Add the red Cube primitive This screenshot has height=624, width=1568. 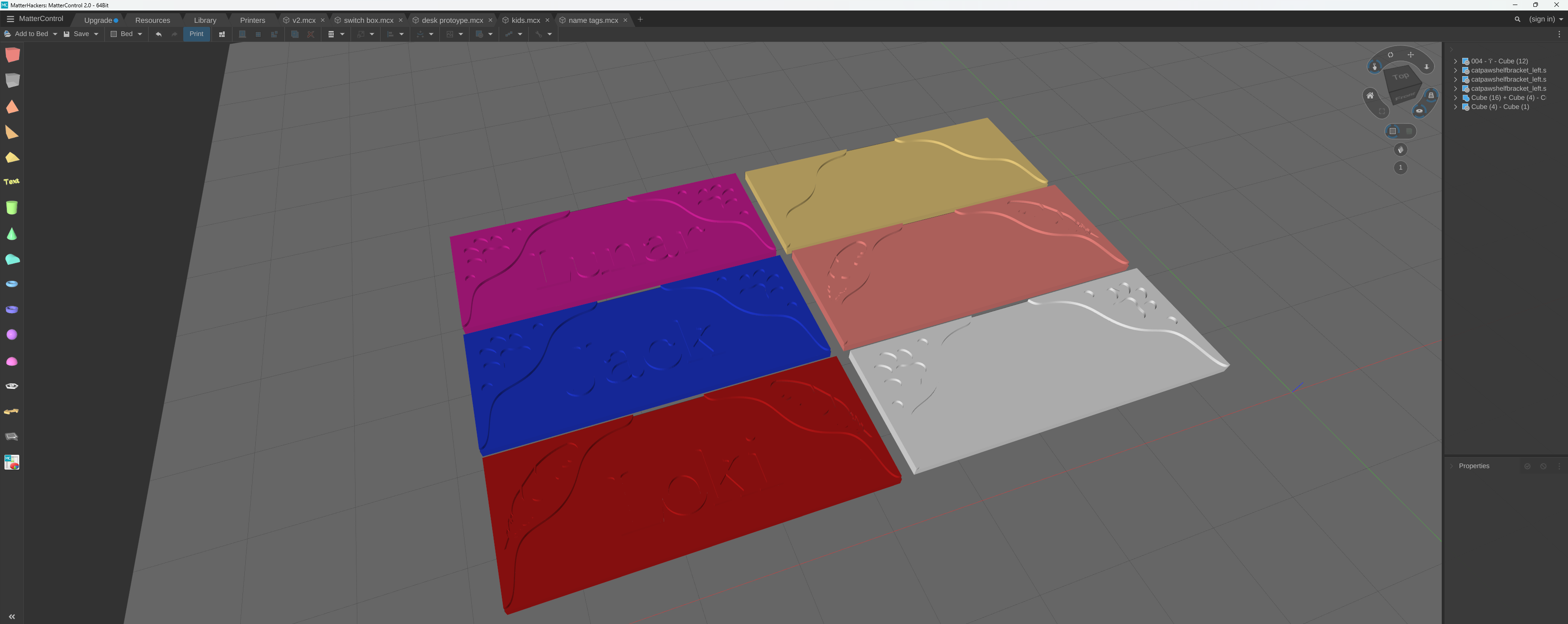click(x=12, y=55)
